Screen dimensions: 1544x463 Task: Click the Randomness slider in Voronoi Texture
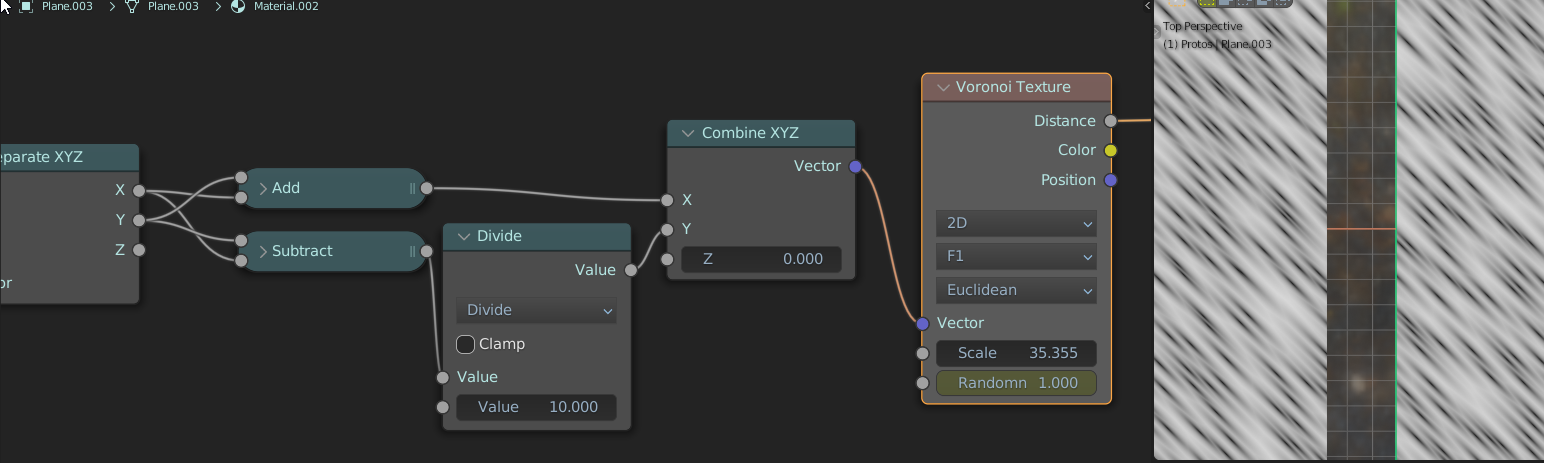pyautogui.click(x=1016, y=383)
